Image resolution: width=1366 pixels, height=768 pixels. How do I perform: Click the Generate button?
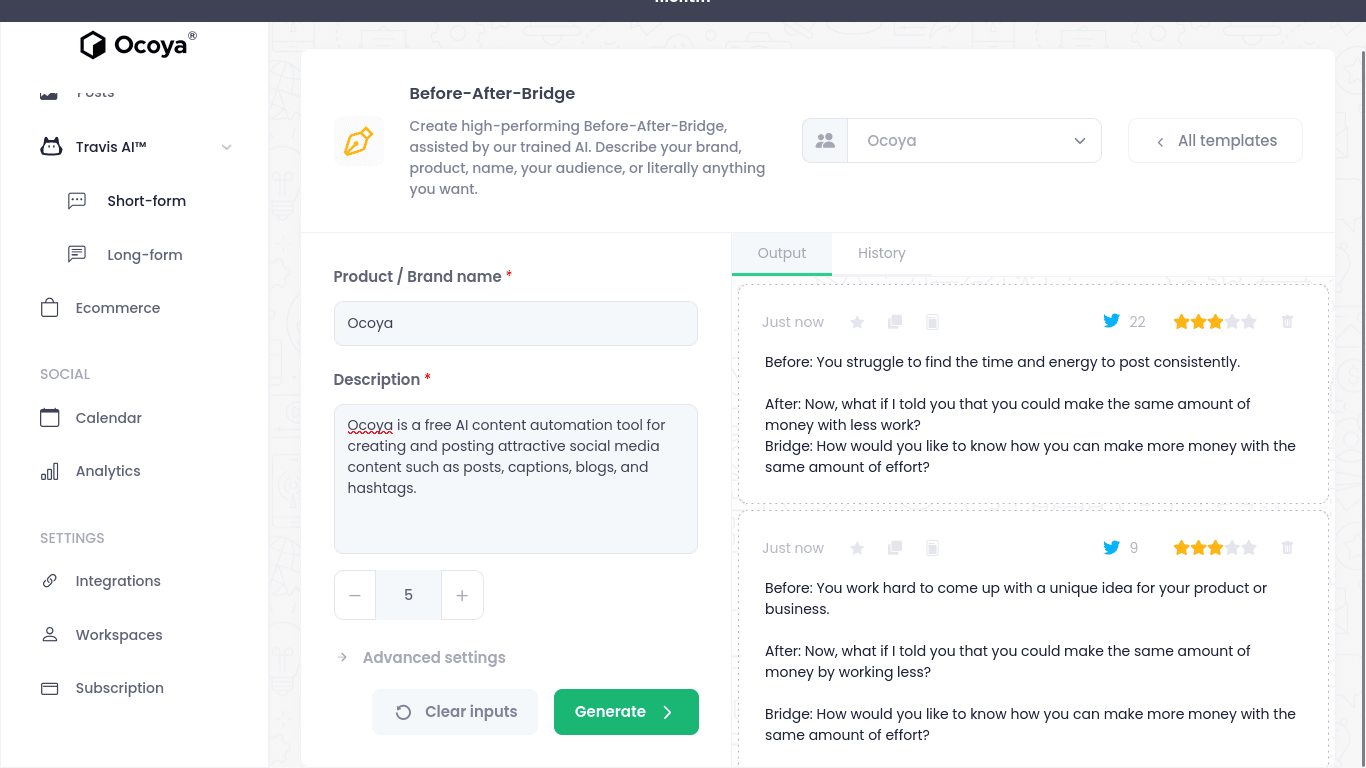pos(626,712)
